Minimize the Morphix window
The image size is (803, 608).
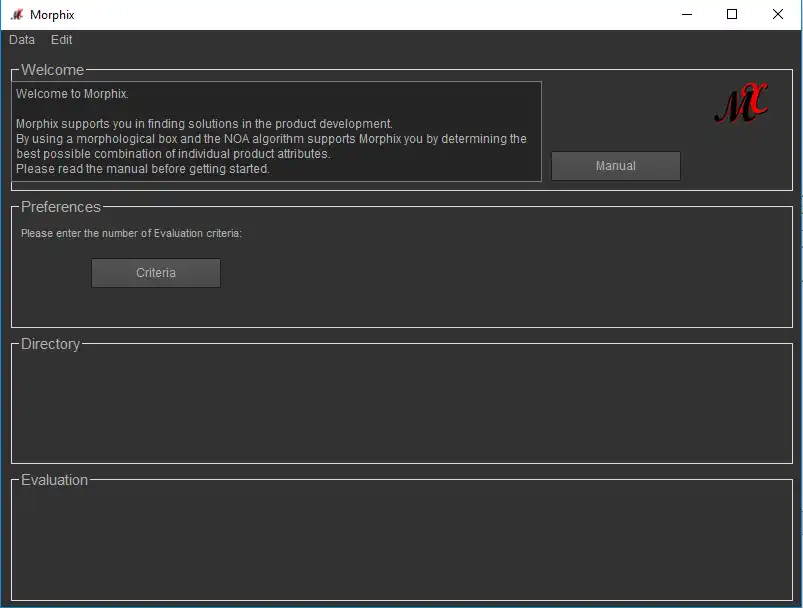[687, 14]
